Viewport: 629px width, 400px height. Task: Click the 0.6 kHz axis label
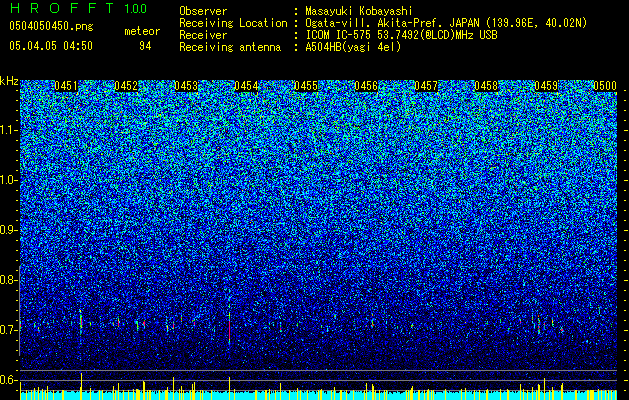pyautogui.click(x=9, y=380)
